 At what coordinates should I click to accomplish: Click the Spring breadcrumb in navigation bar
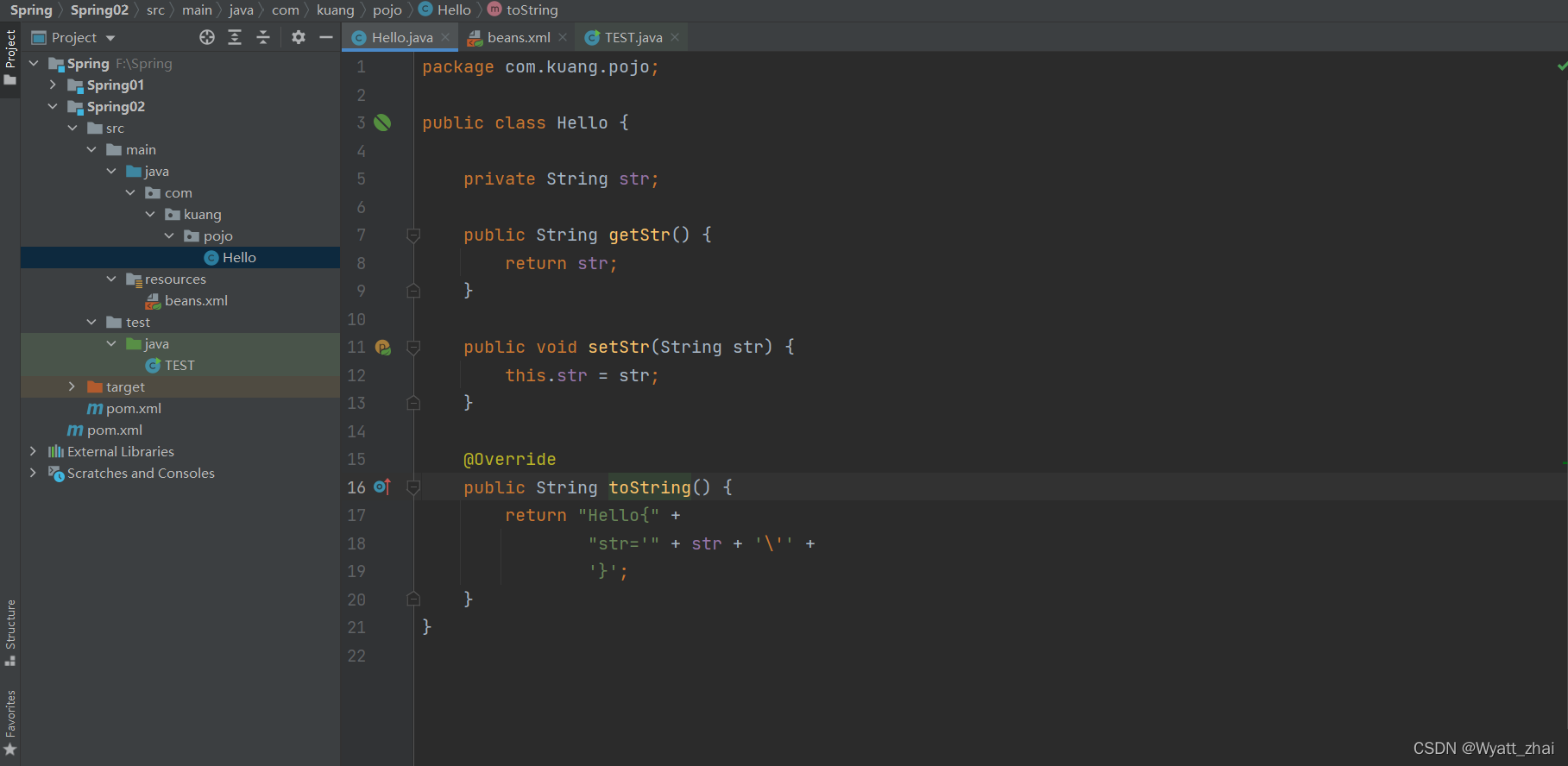click(31, 10)
